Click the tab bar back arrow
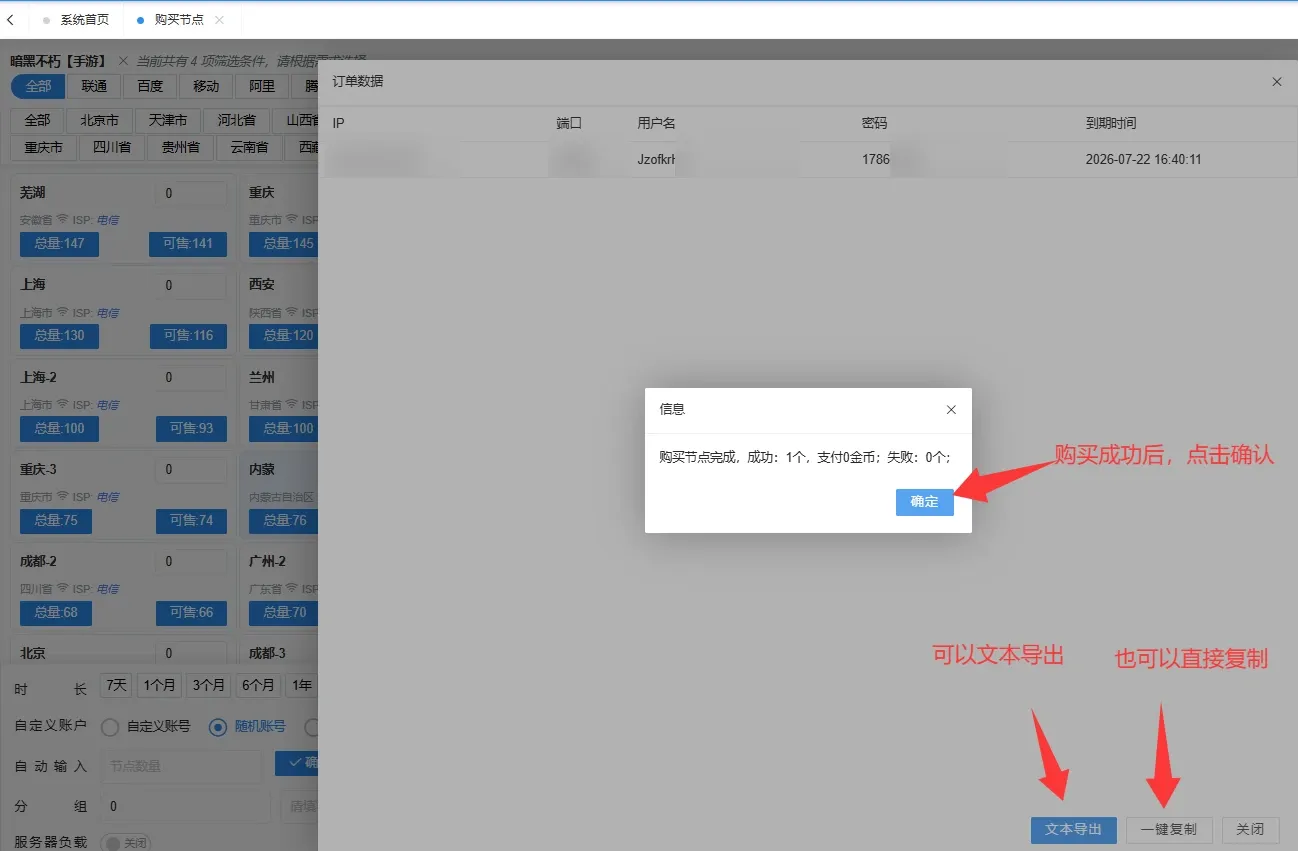1298x851 pixels. 10,20
